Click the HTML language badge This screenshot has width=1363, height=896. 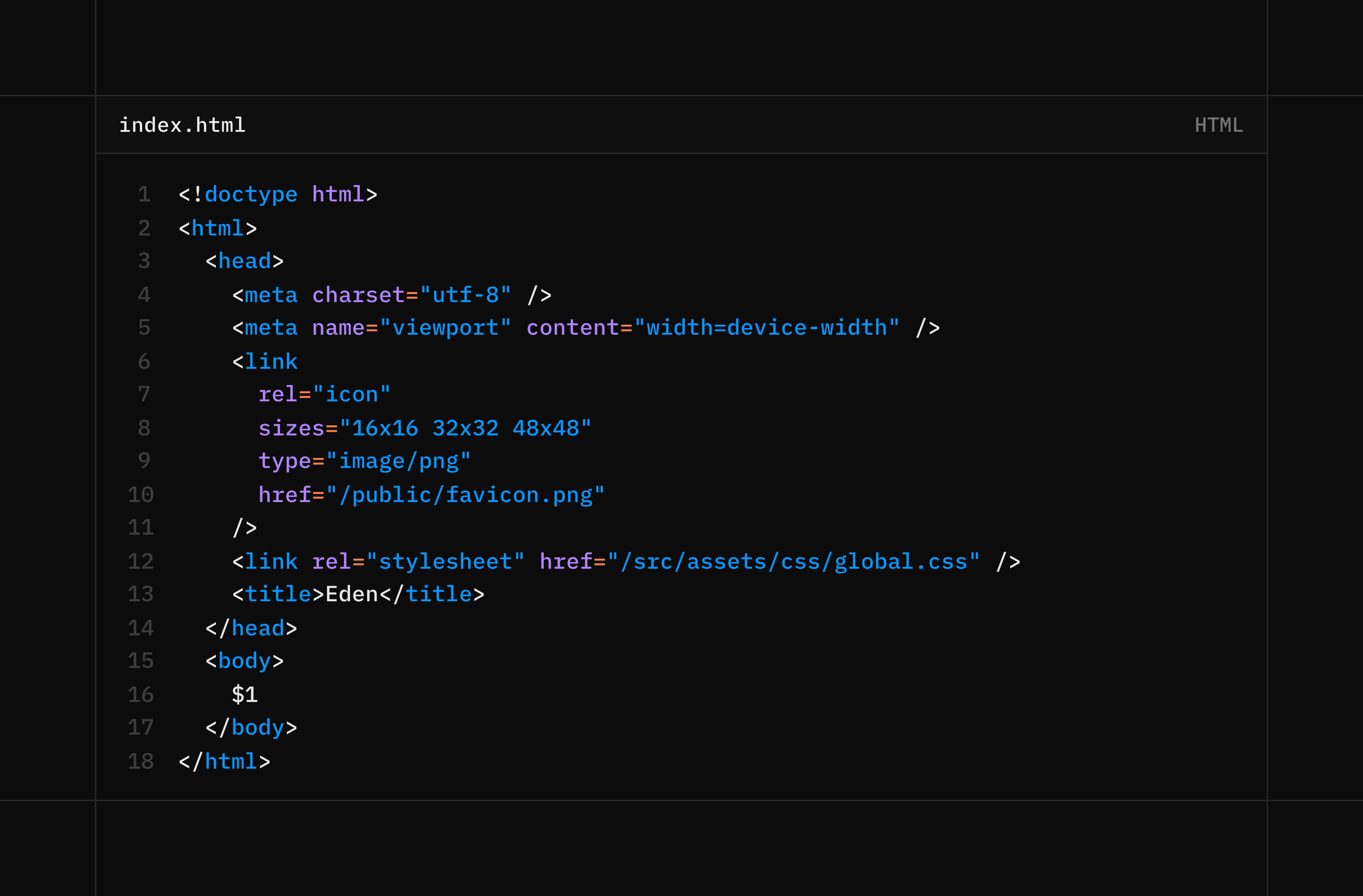1218,125
